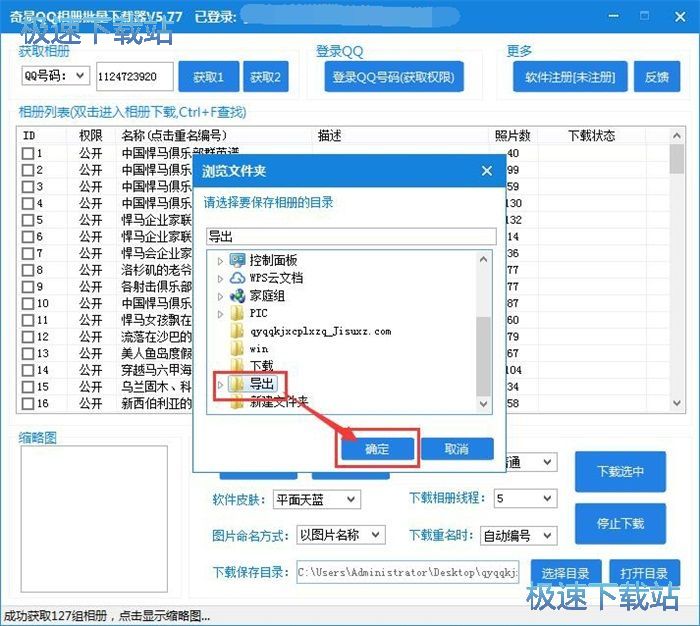Select album 8 checkbox
Screen dimensions: 700x626
(x=28, y=270)
